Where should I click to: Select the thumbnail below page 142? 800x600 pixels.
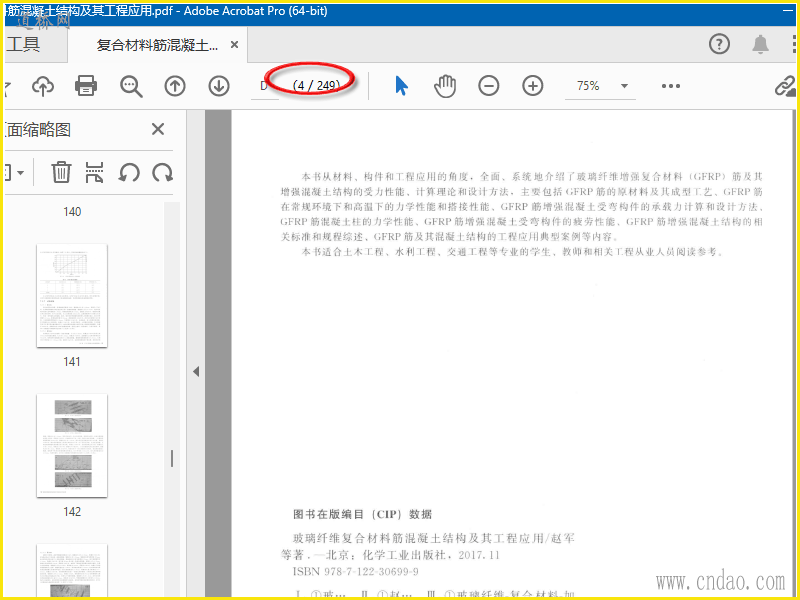pos(72,570)
